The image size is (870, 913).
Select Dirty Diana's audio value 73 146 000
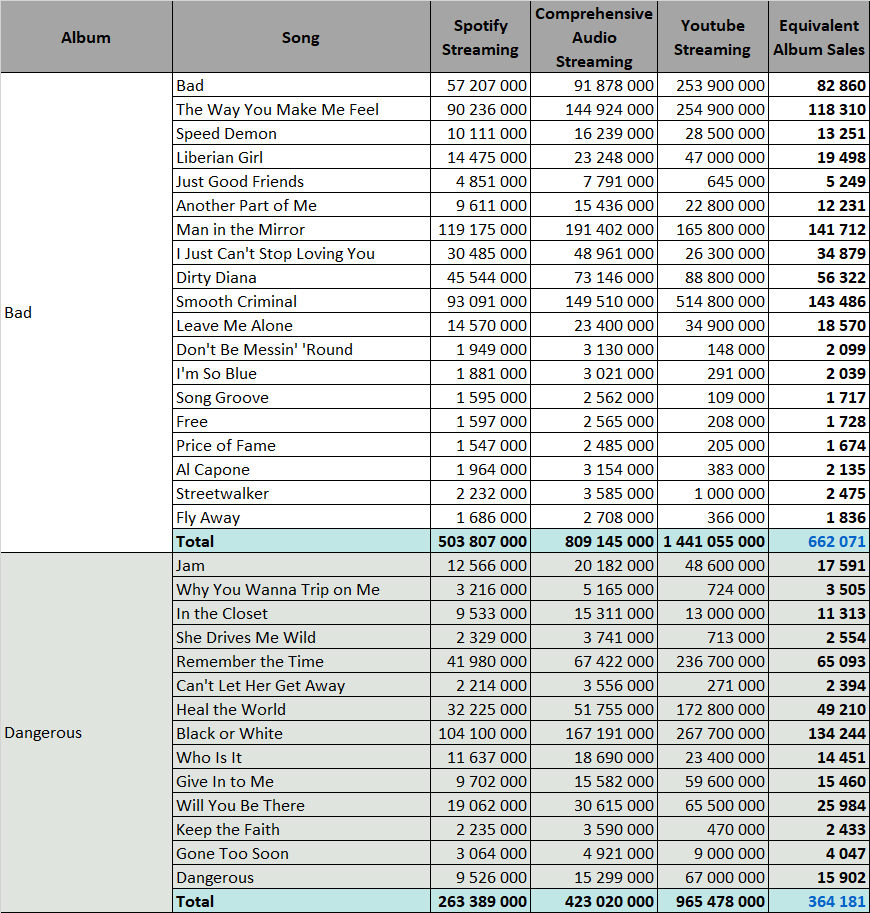pyautogui.click(x=594, y=277)
